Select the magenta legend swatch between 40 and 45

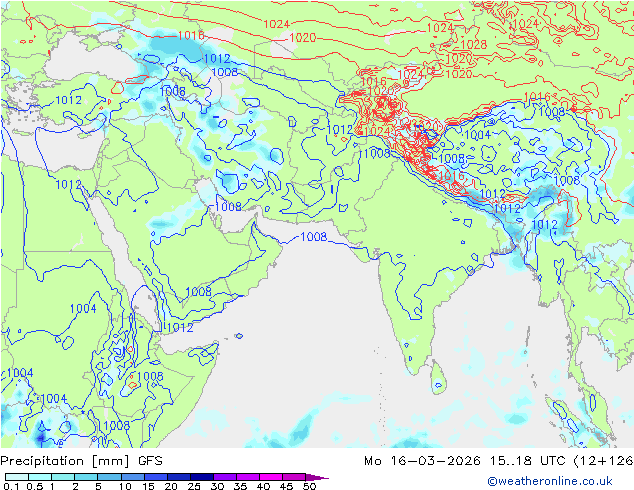271,477
